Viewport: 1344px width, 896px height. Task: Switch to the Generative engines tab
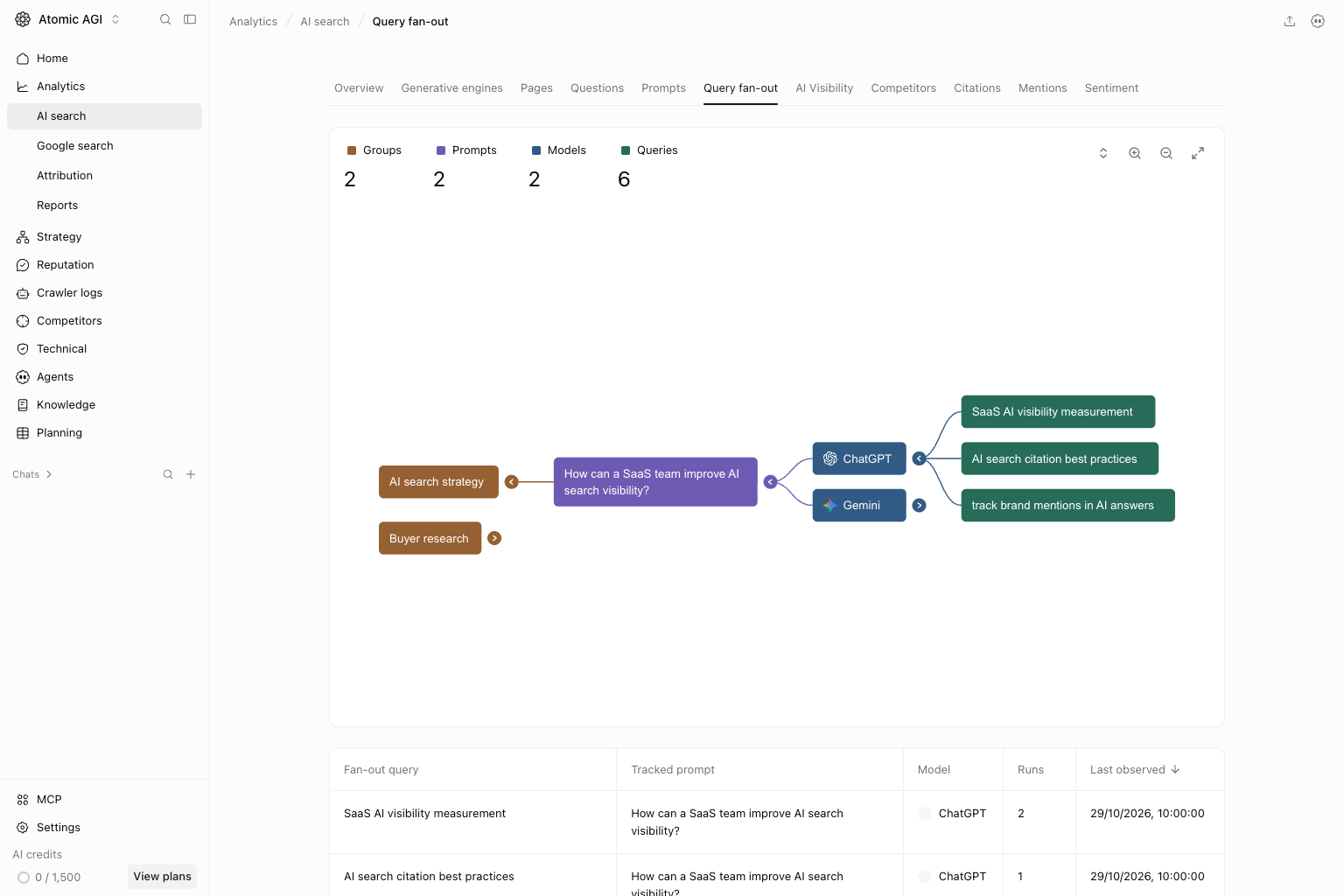coord(452,88)
